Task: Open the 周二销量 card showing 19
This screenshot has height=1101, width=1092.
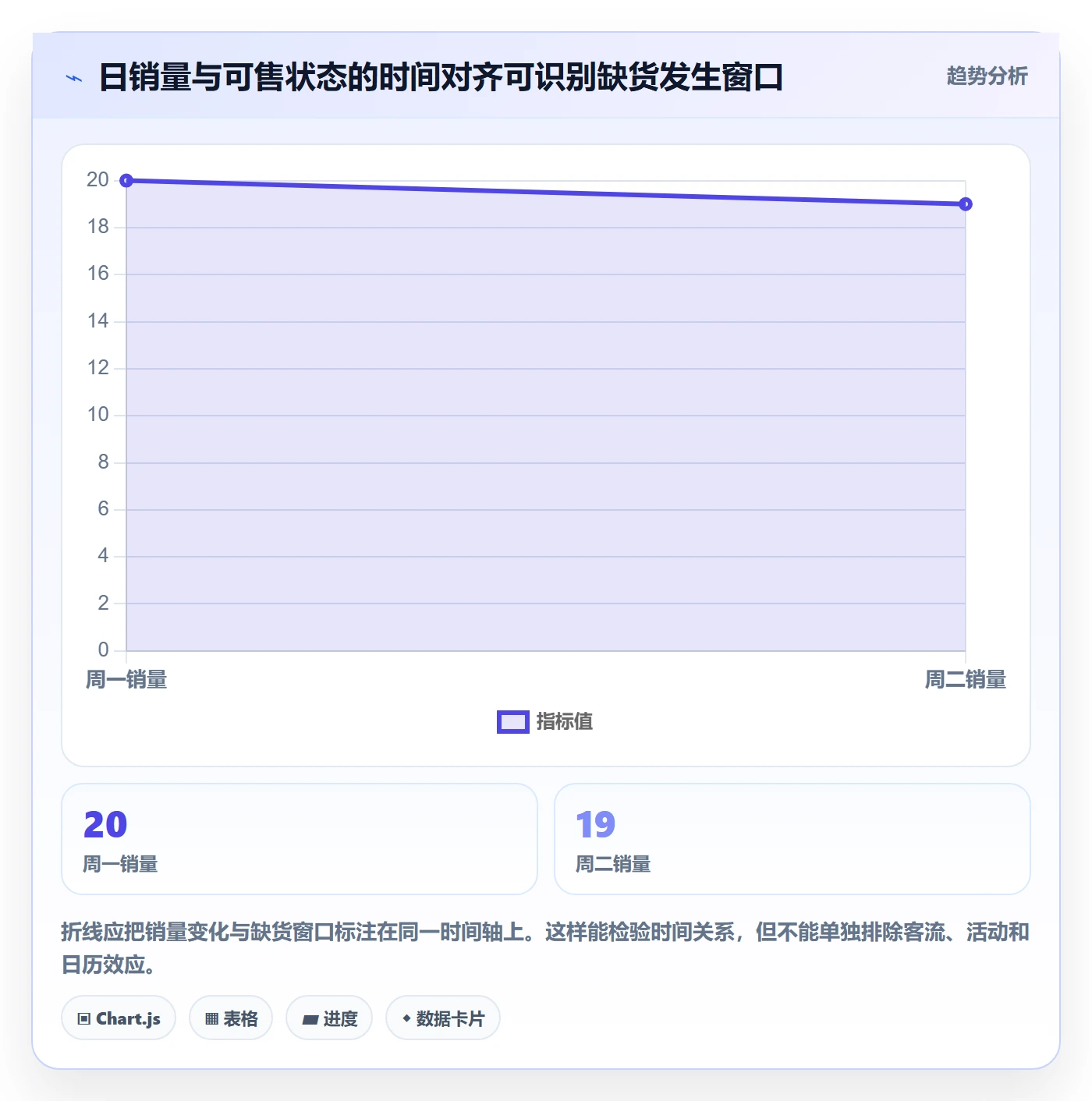Action: point(792,839)
